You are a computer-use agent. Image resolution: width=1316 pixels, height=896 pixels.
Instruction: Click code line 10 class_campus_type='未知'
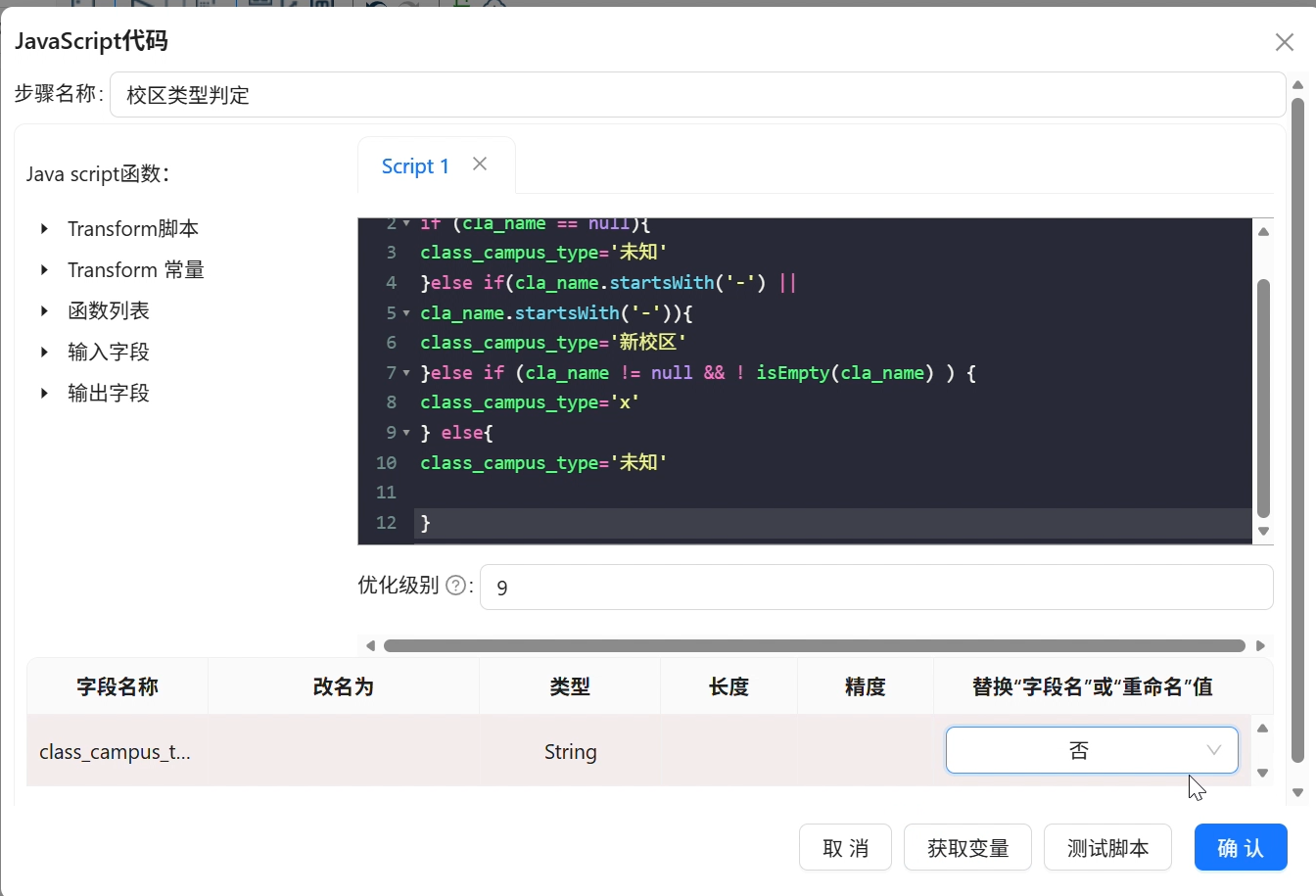(543, 462)
